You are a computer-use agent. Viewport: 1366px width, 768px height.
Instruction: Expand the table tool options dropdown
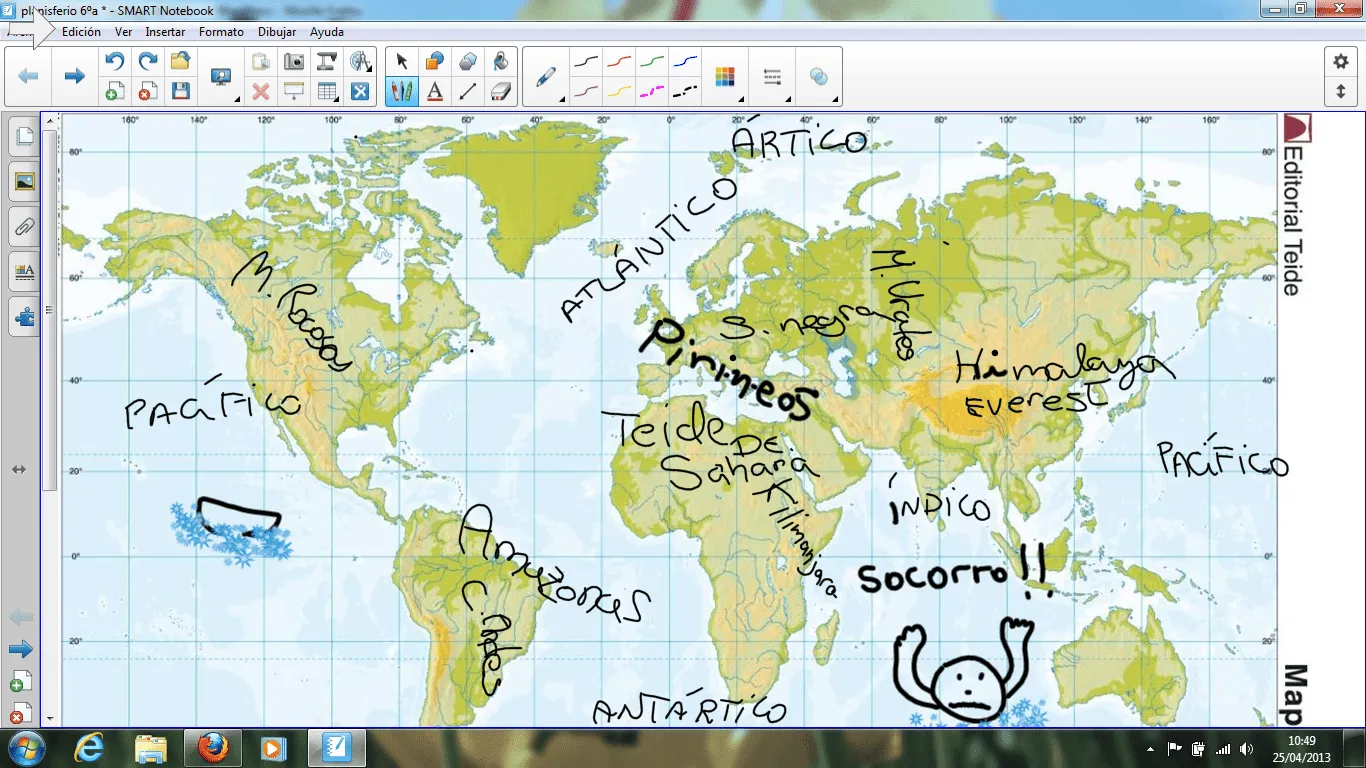(337, 98)
